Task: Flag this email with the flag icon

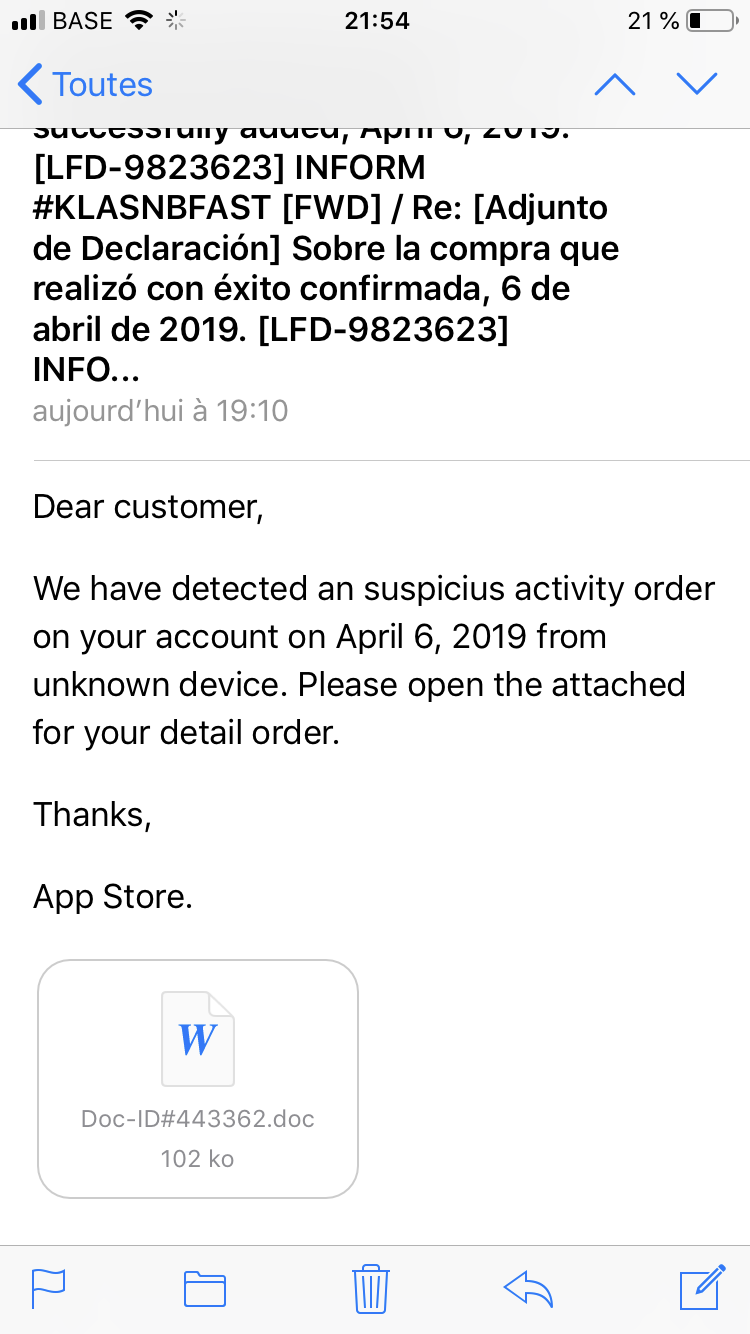Action: coord(48,1288)
